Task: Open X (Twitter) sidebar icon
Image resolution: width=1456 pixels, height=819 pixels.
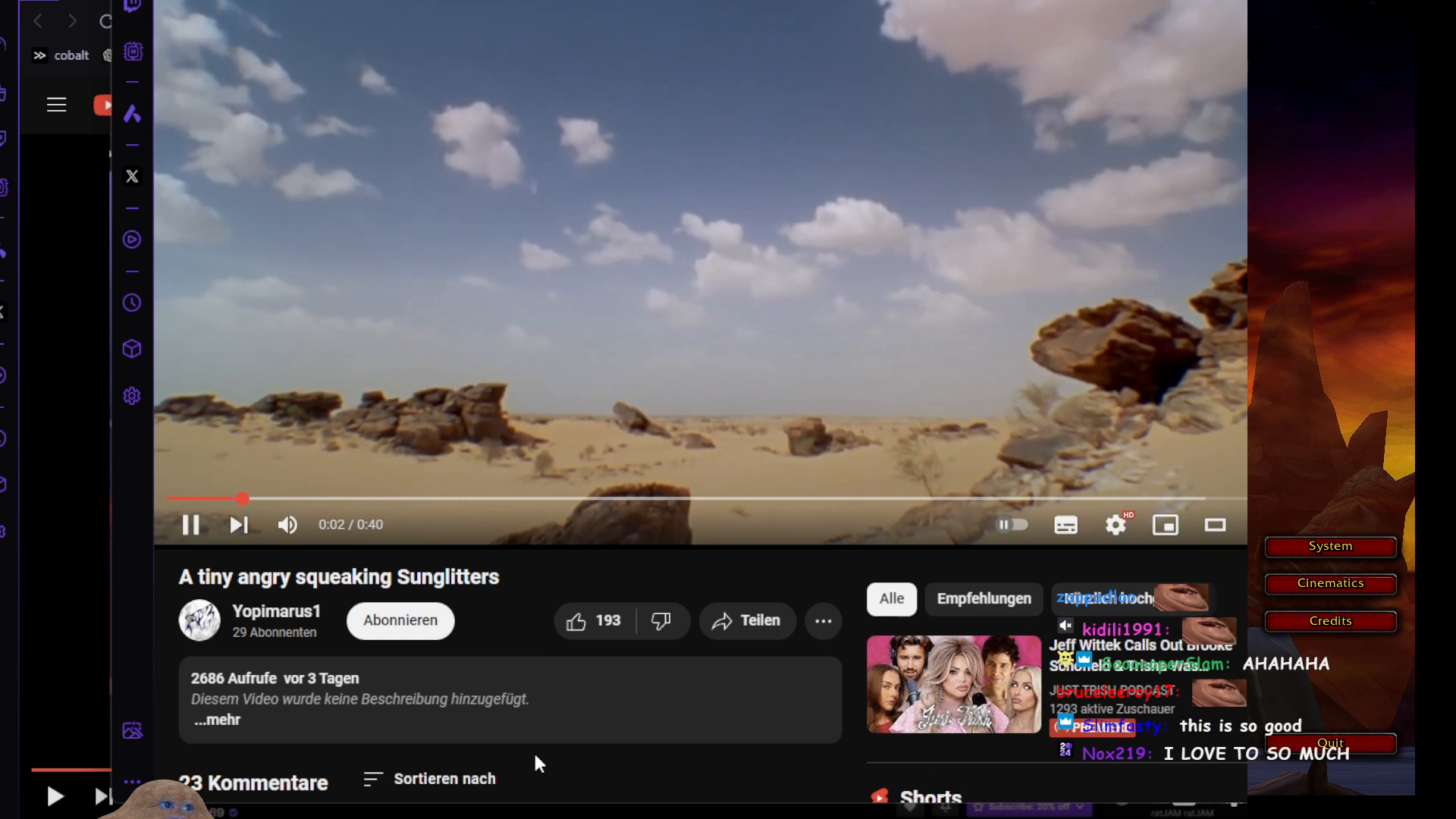Action: pyautogui.click(x=132, y=177)
